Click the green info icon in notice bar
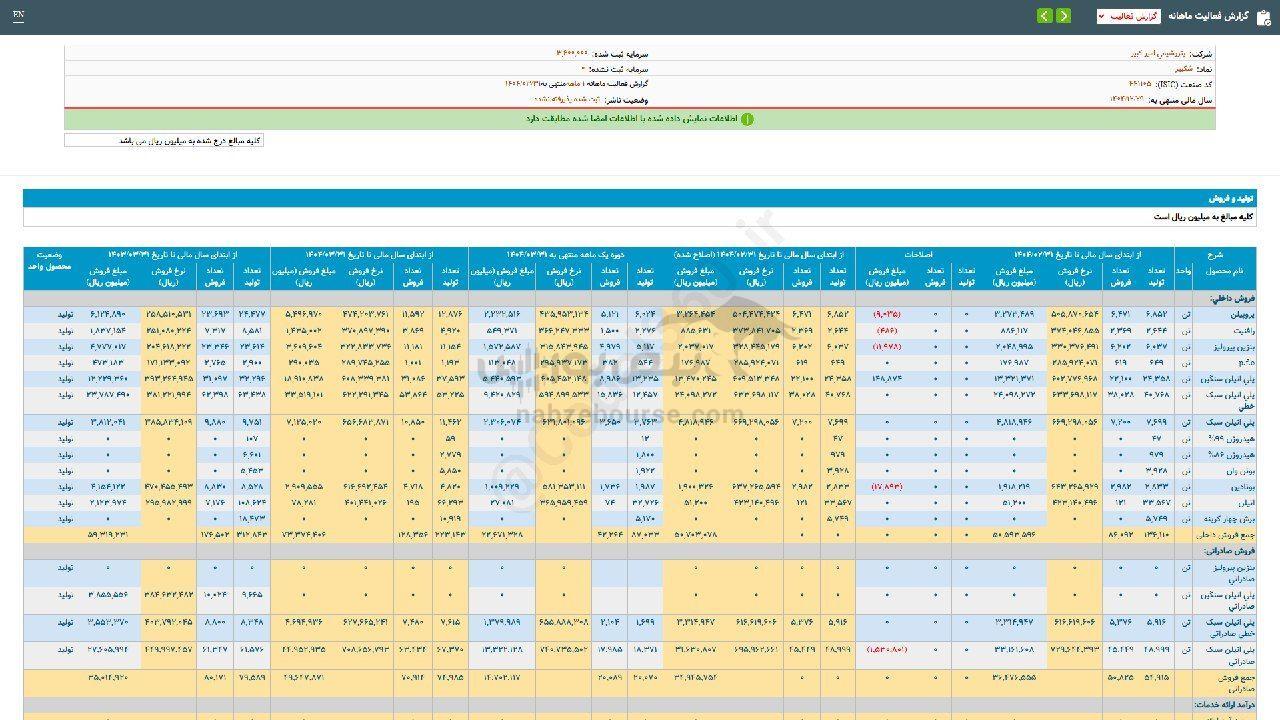Viewport: 1280px width, 720px height. [x=746, y=119]
